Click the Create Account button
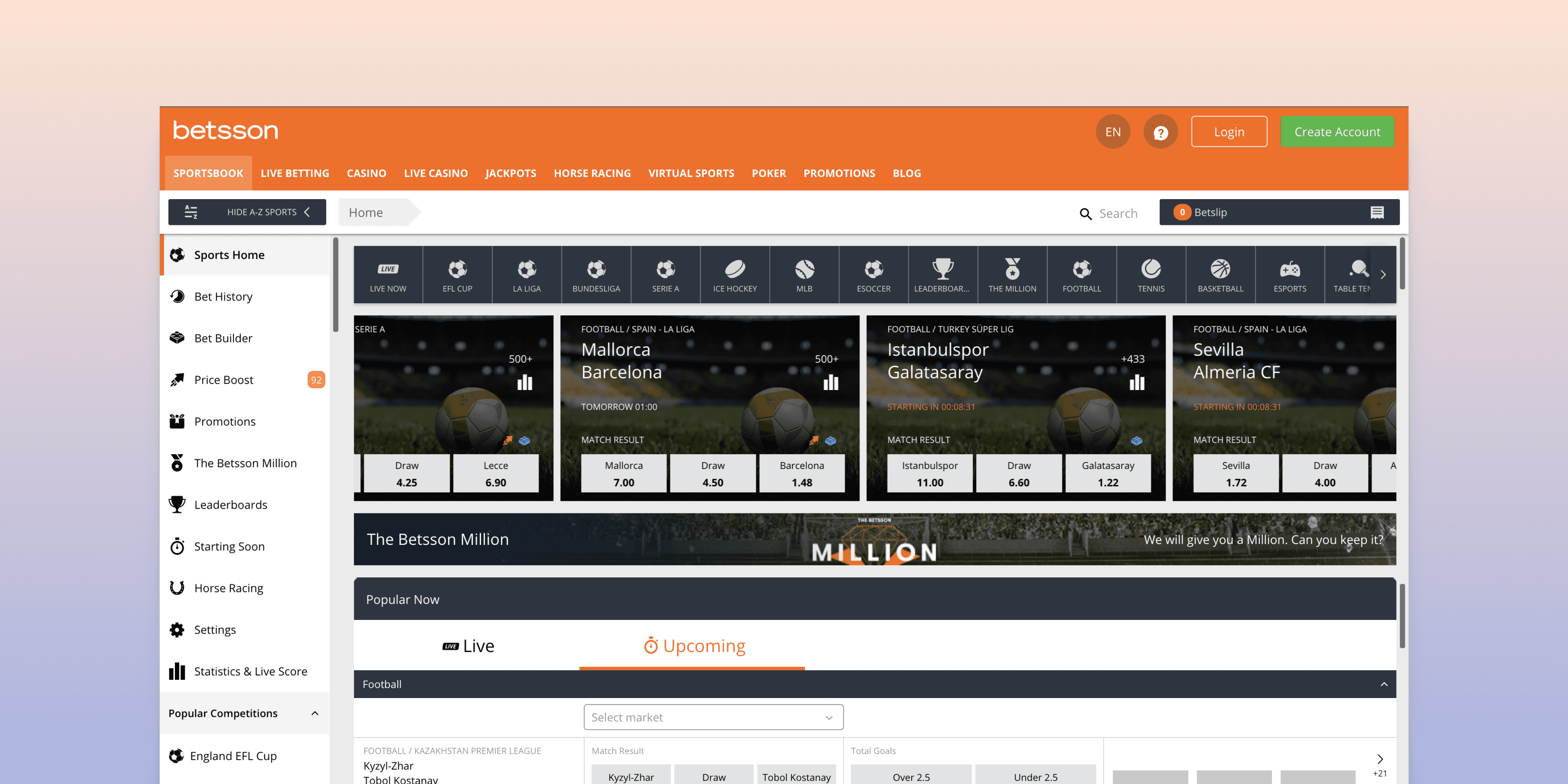 tap(1337, 132)
